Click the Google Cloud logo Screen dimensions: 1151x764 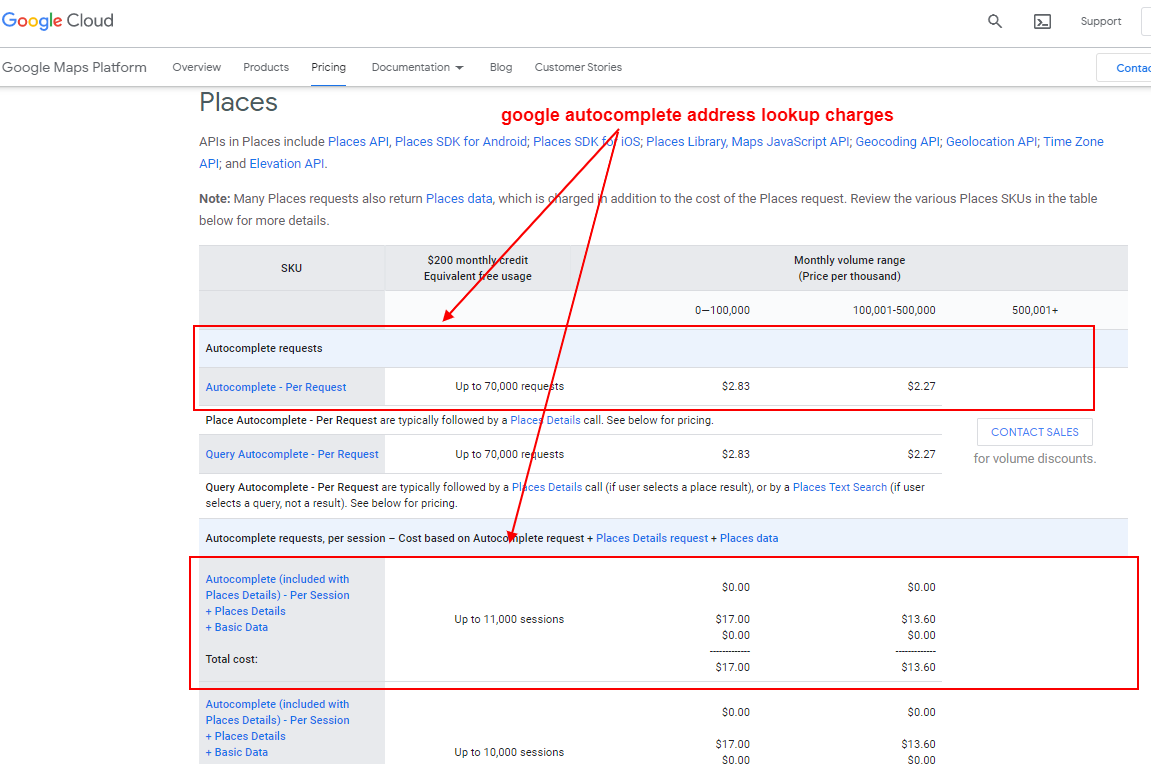click(57, 20)
